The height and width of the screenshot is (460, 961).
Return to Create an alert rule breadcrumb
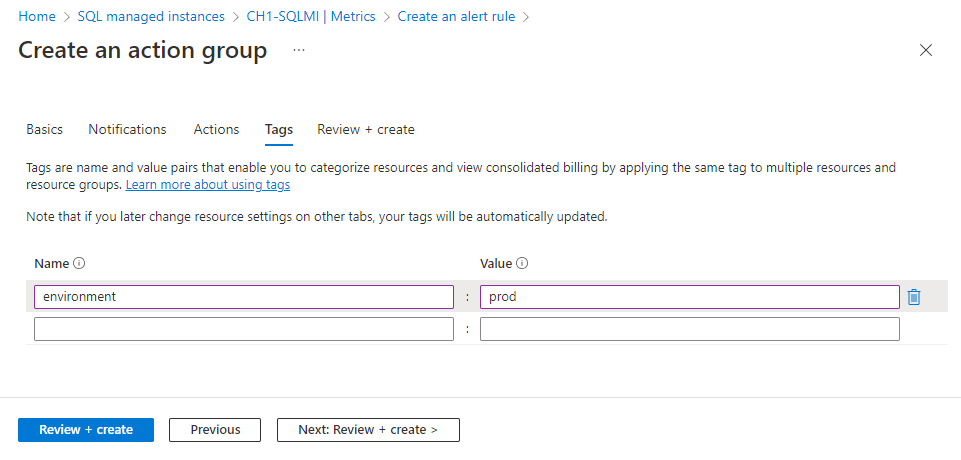pyautogui.click(x=457, y=16)
